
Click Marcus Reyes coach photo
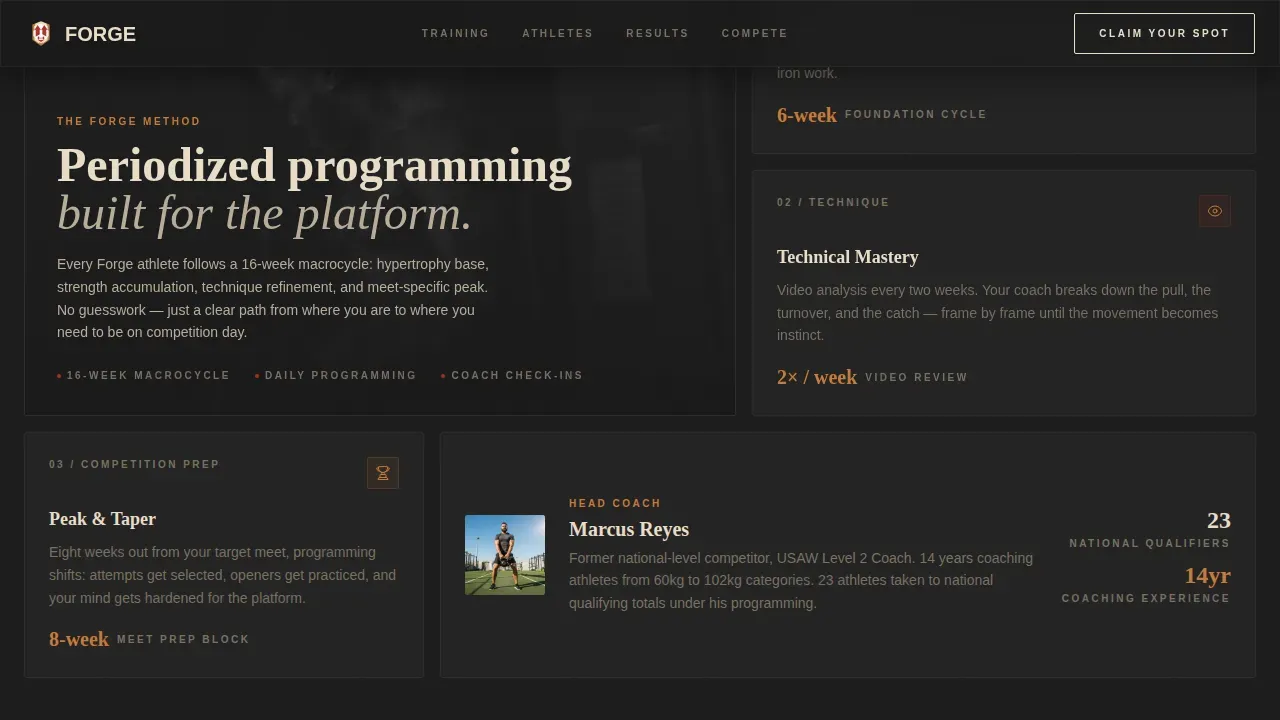click(x=505, y=555)
